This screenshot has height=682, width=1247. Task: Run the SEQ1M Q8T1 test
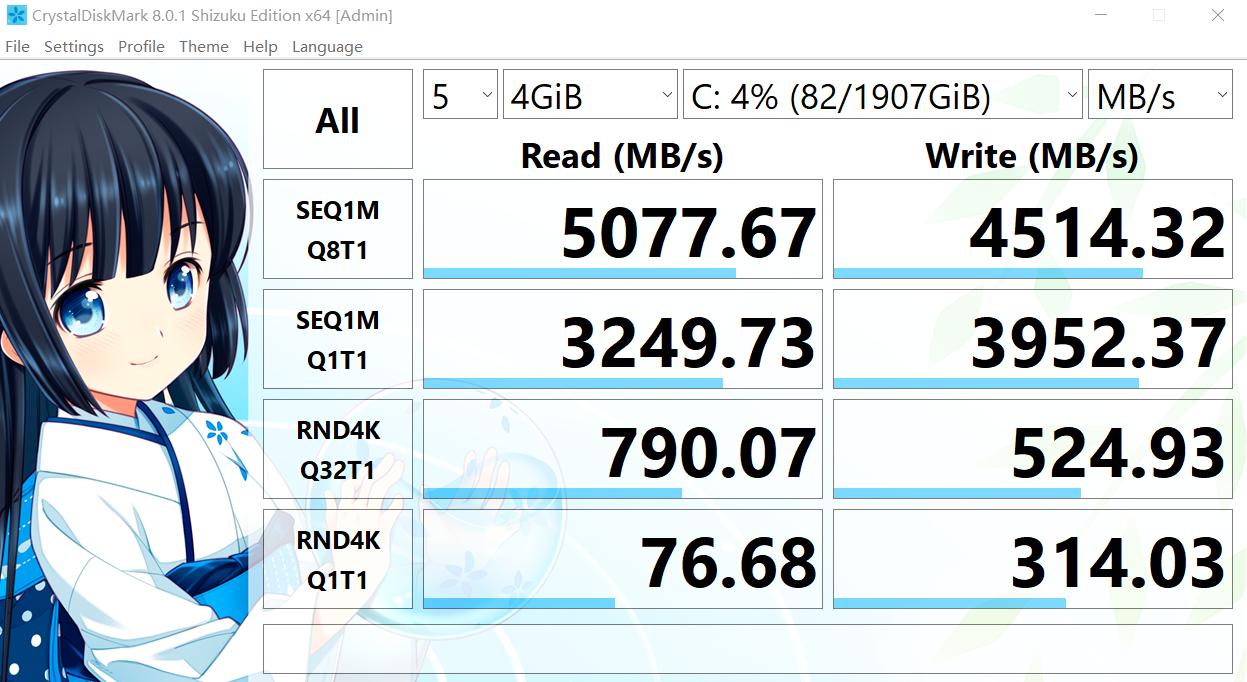[337, 228]
